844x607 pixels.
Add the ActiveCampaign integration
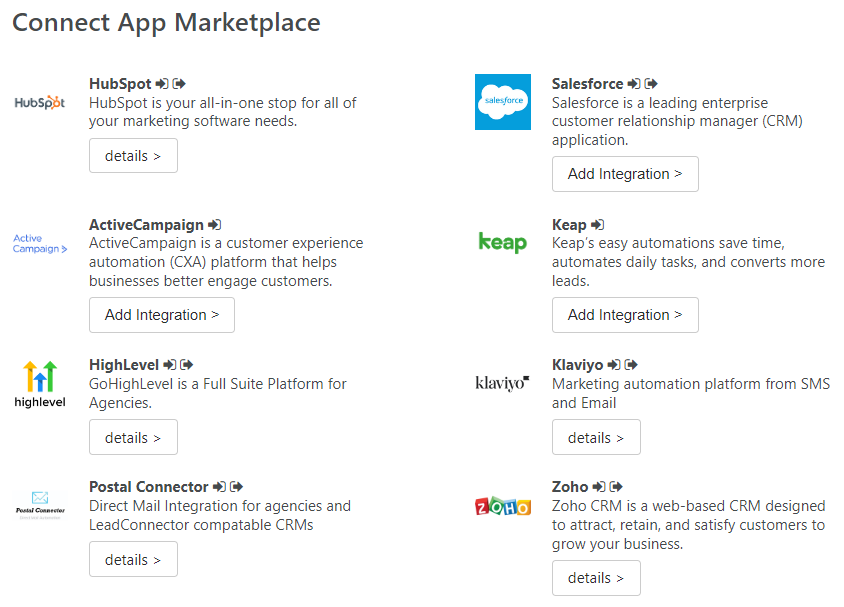point(162,315)
